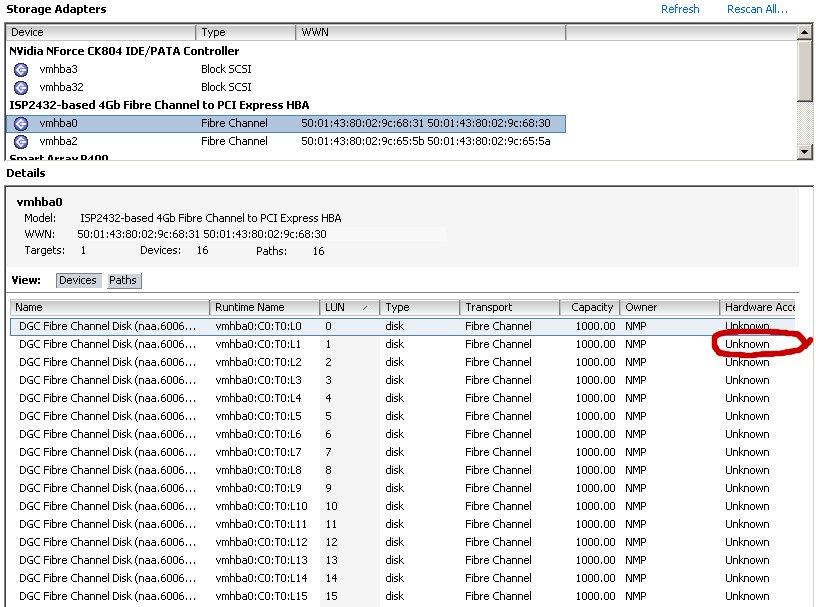The width and height of the screenshot is (816, 607).
Task: Switch to the Paths view
Action: coord(123,280)
